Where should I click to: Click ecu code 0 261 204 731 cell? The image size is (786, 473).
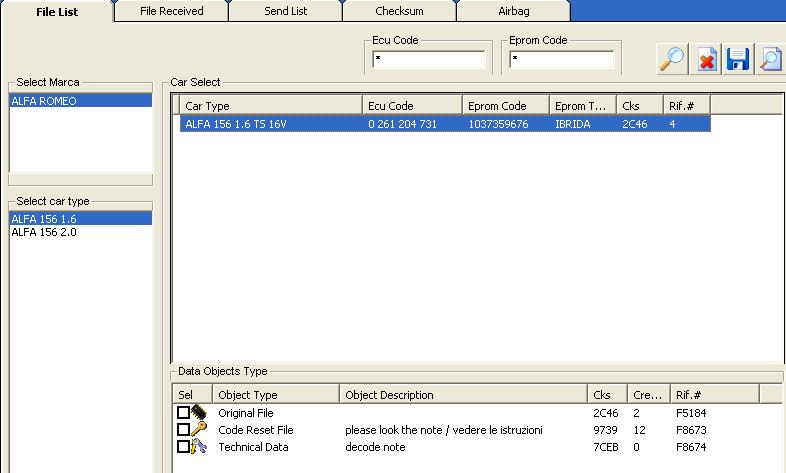pyautogui.click(x=403, y=124)
